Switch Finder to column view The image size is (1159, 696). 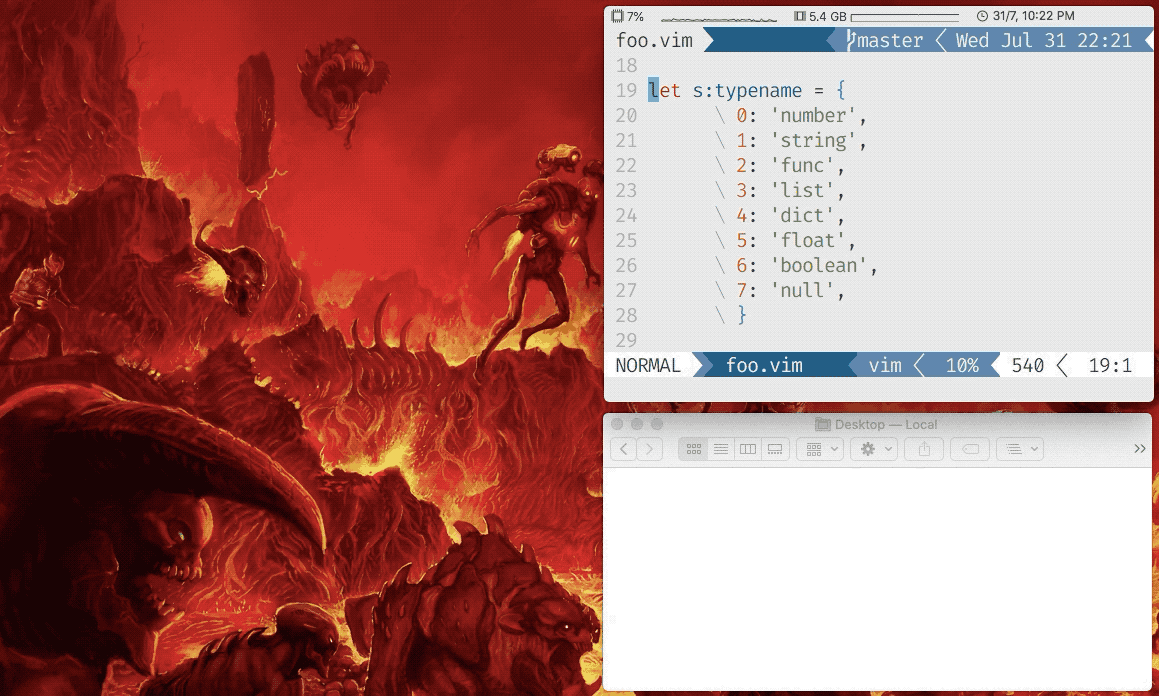[748, 448]
